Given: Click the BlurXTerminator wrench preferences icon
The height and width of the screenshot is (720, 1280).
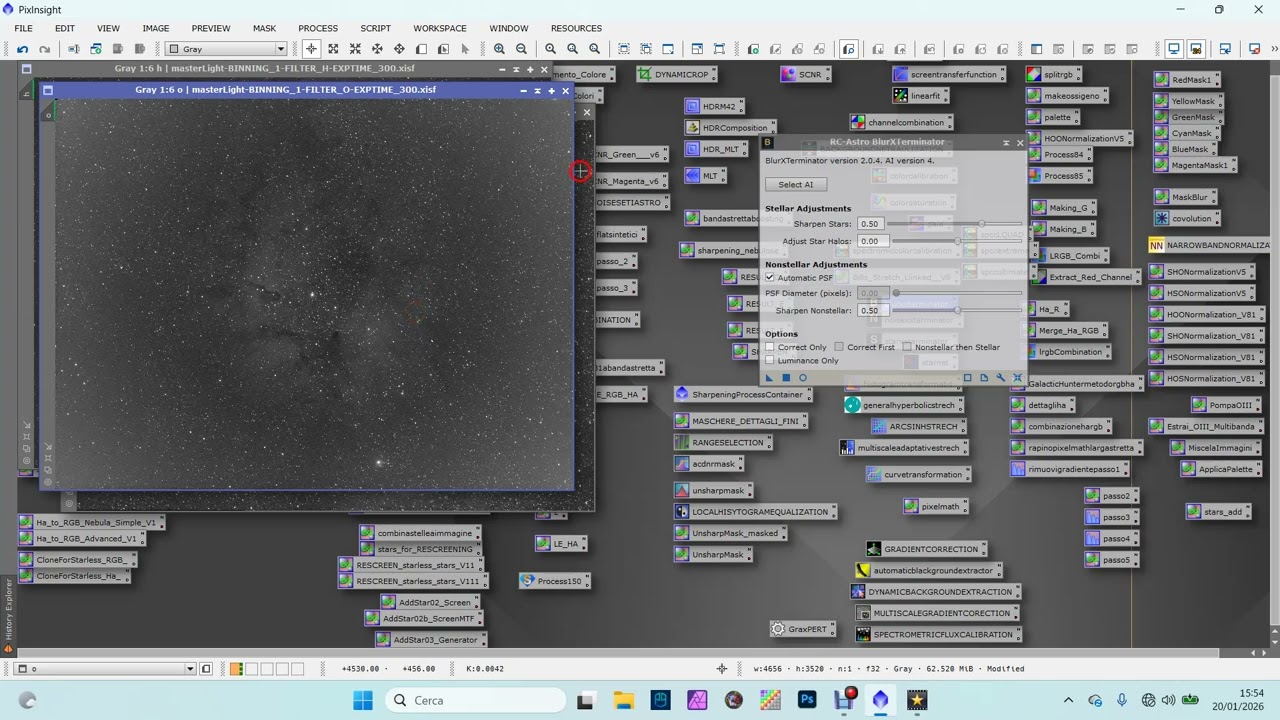Looking at the screenshot, I should click(1000, 378).
